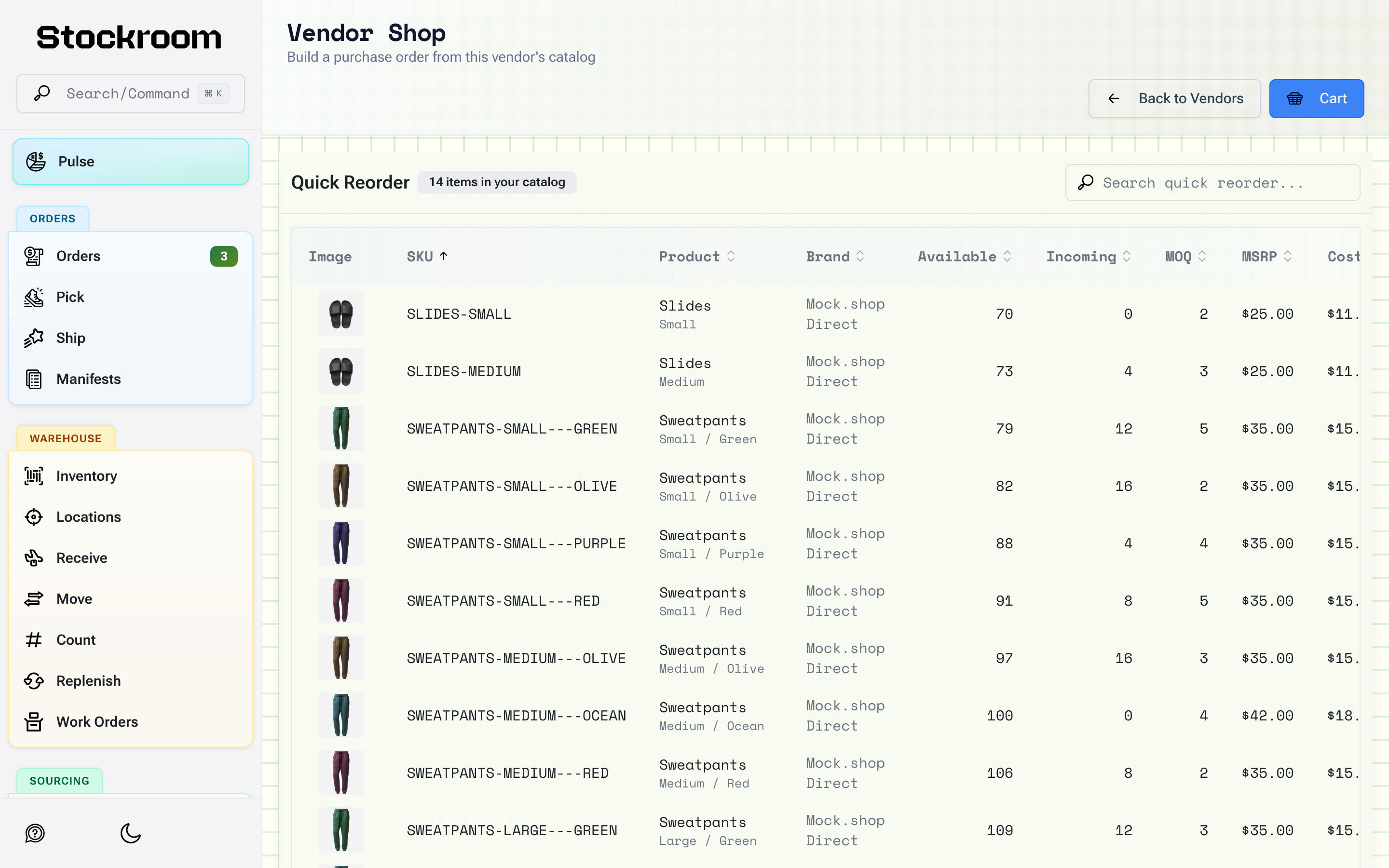Click the Image column header
Screen dimensions: 1389x868
330,257
